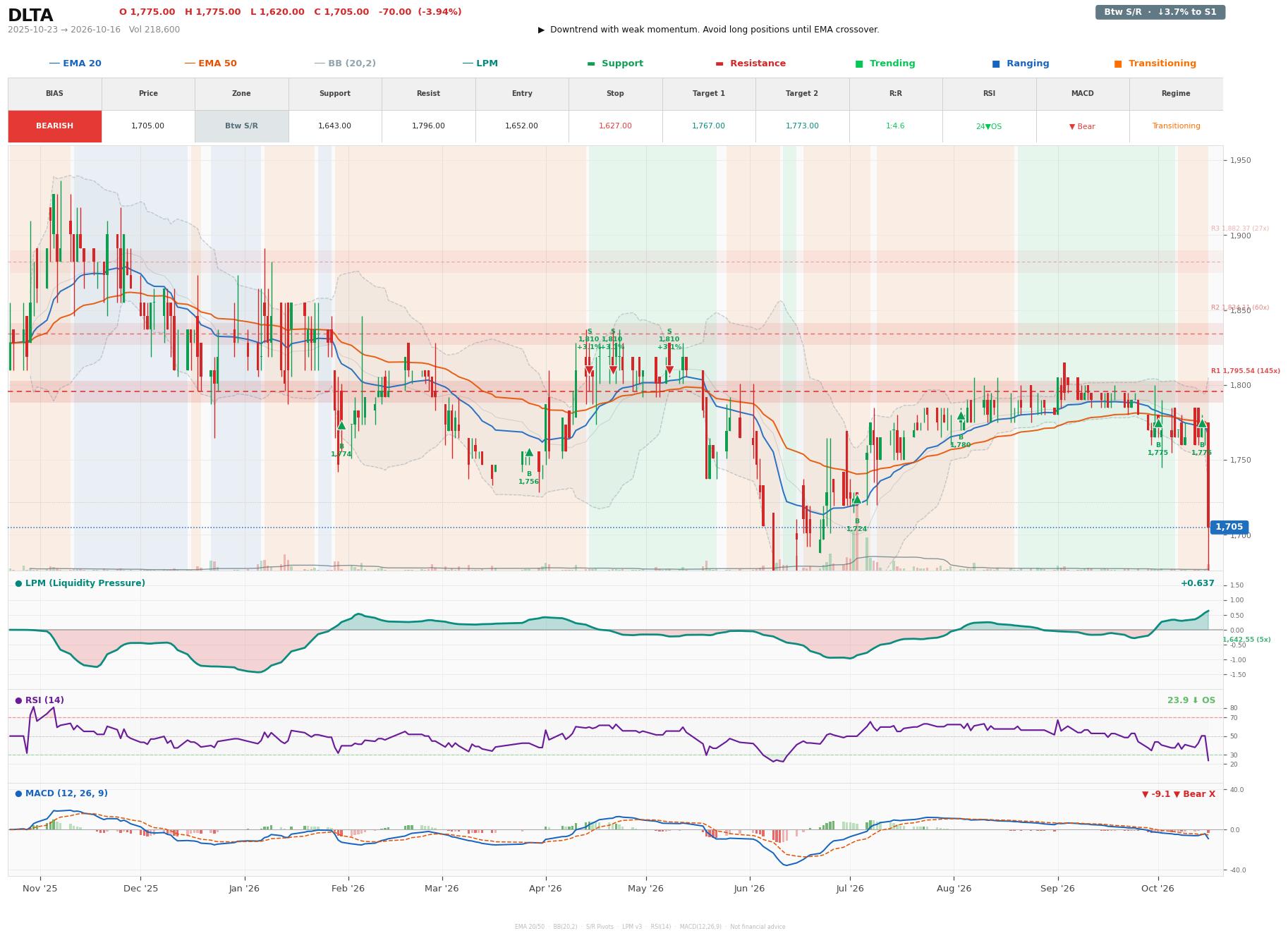The image size is (1288, 938).
Task: Click the EMA 20 legend entry
Action: (75, 63)
